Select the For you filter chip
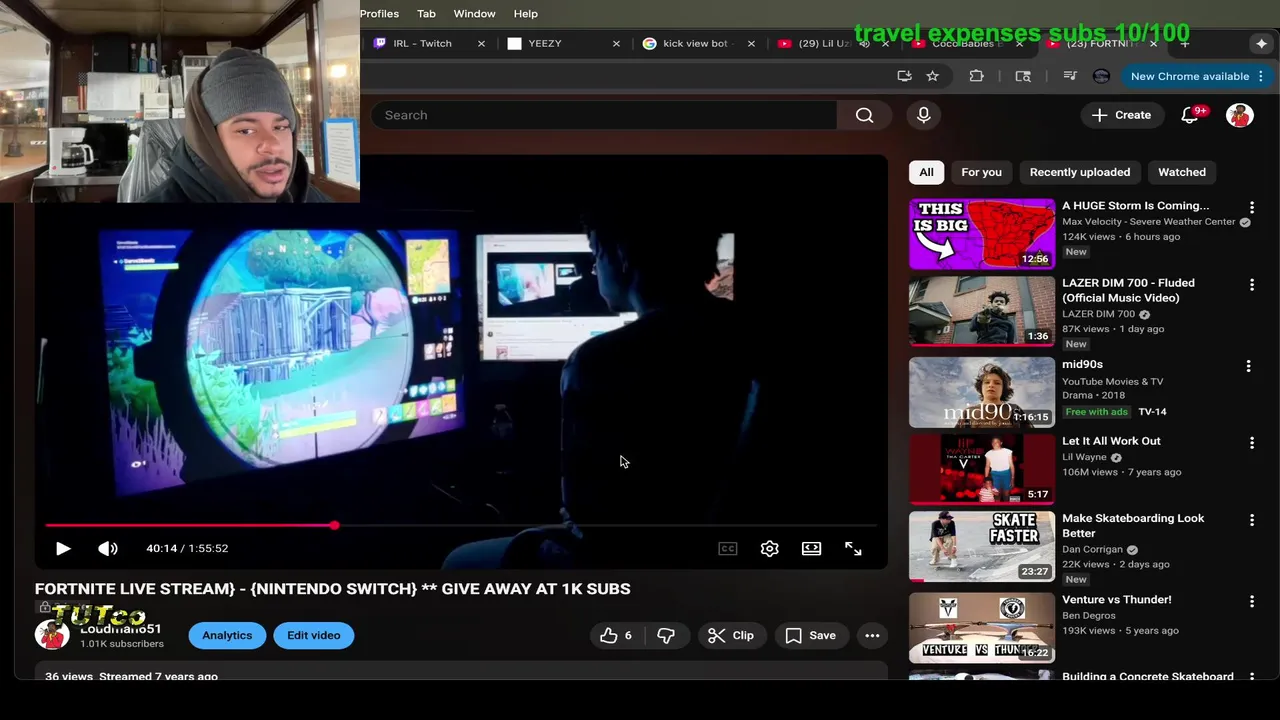 pyautogui.click(x=981, y=172)
